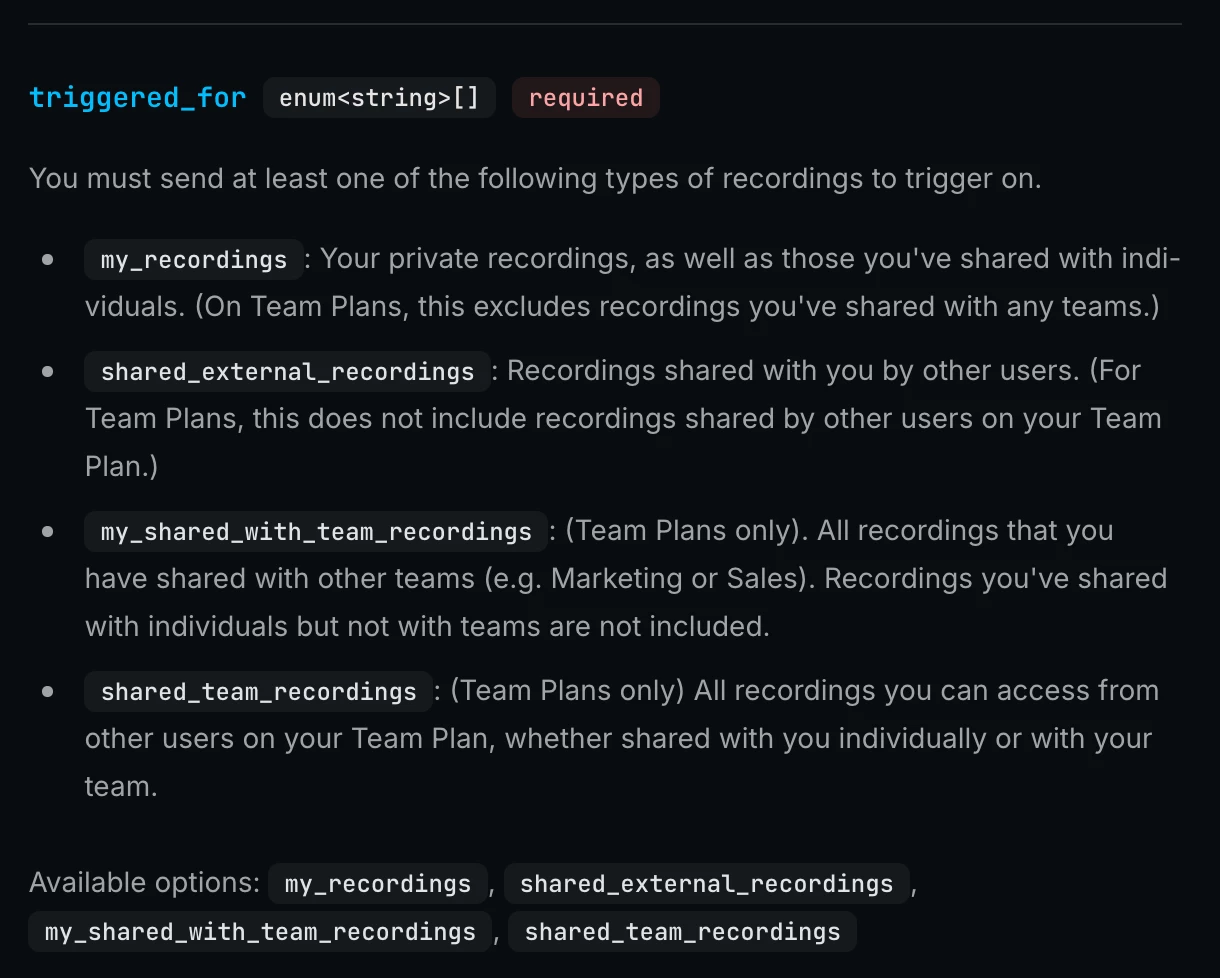1220x978 pixels.
Task: Click the horizontal divider line at top
Action: (x=604, y=23)
